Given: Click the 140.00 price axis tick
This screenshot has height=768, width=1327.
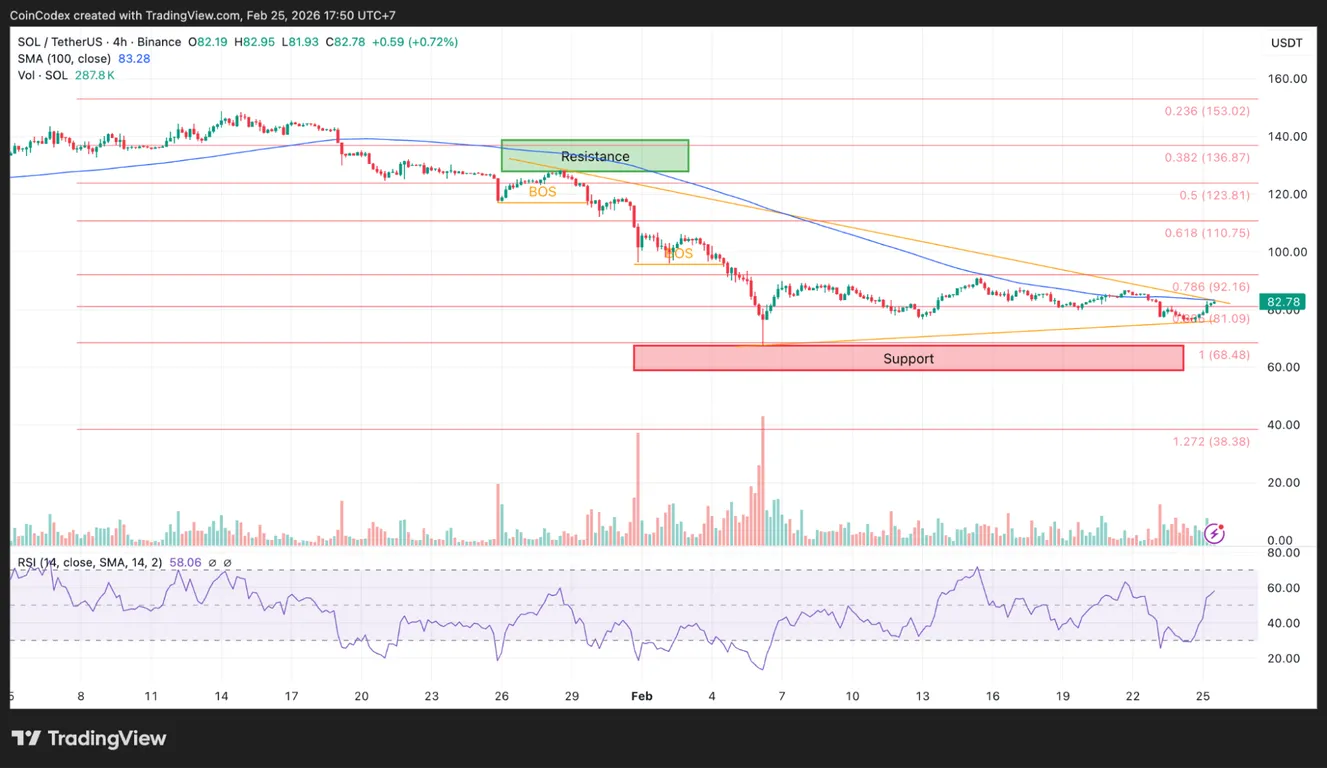Looking at the screenshot, I should tap(1286, 137).
